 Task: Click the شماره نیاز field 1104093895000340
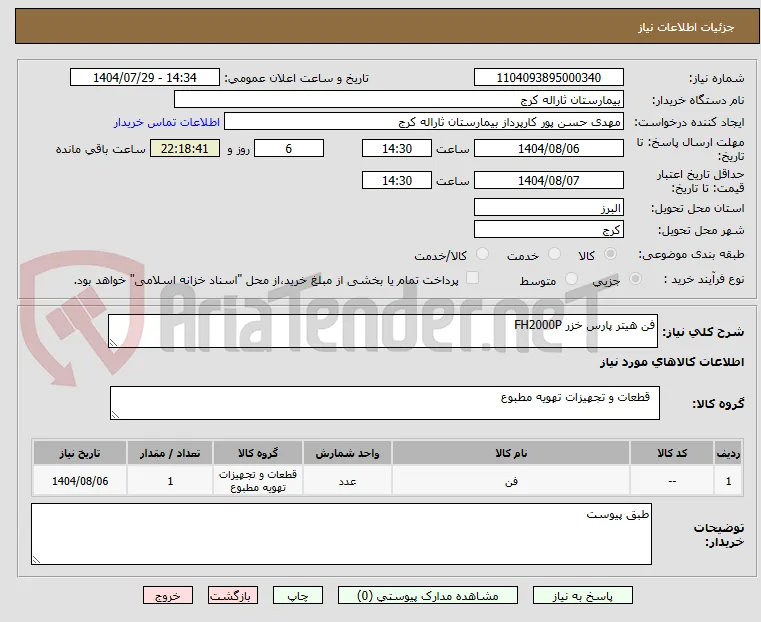[x=548, y=78]
